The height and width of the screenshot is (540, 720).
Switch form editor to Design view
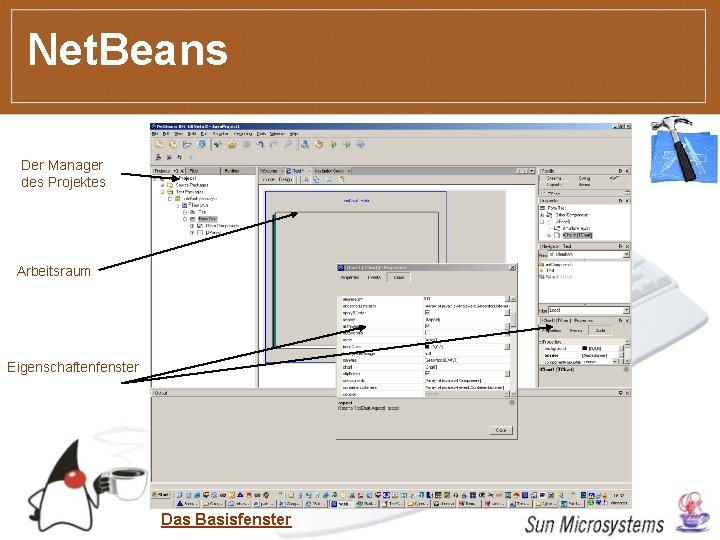pos(285,179)
